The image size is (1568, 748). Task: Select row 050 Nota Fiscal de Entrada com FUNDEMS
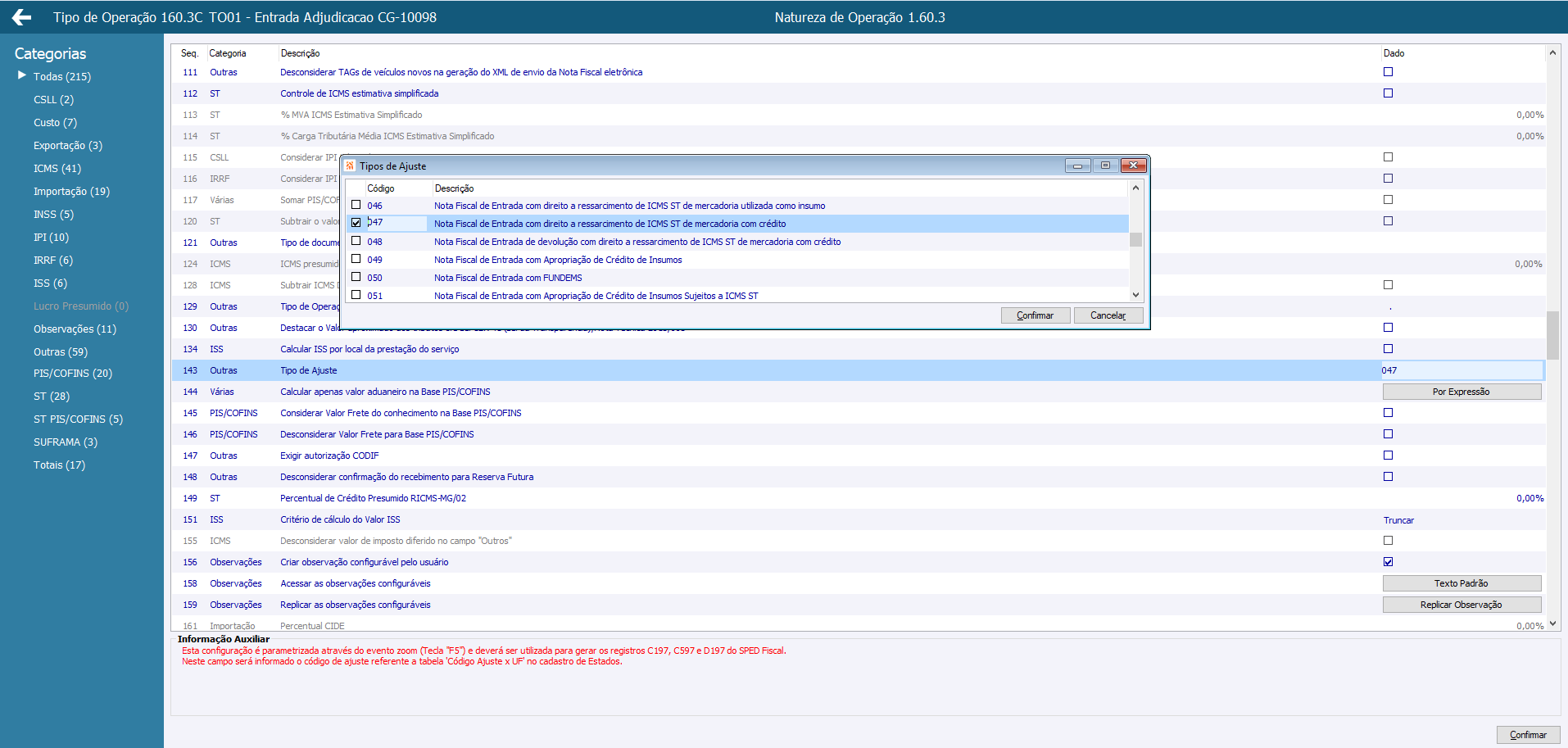pyautogui.click(x=737, y=278)
